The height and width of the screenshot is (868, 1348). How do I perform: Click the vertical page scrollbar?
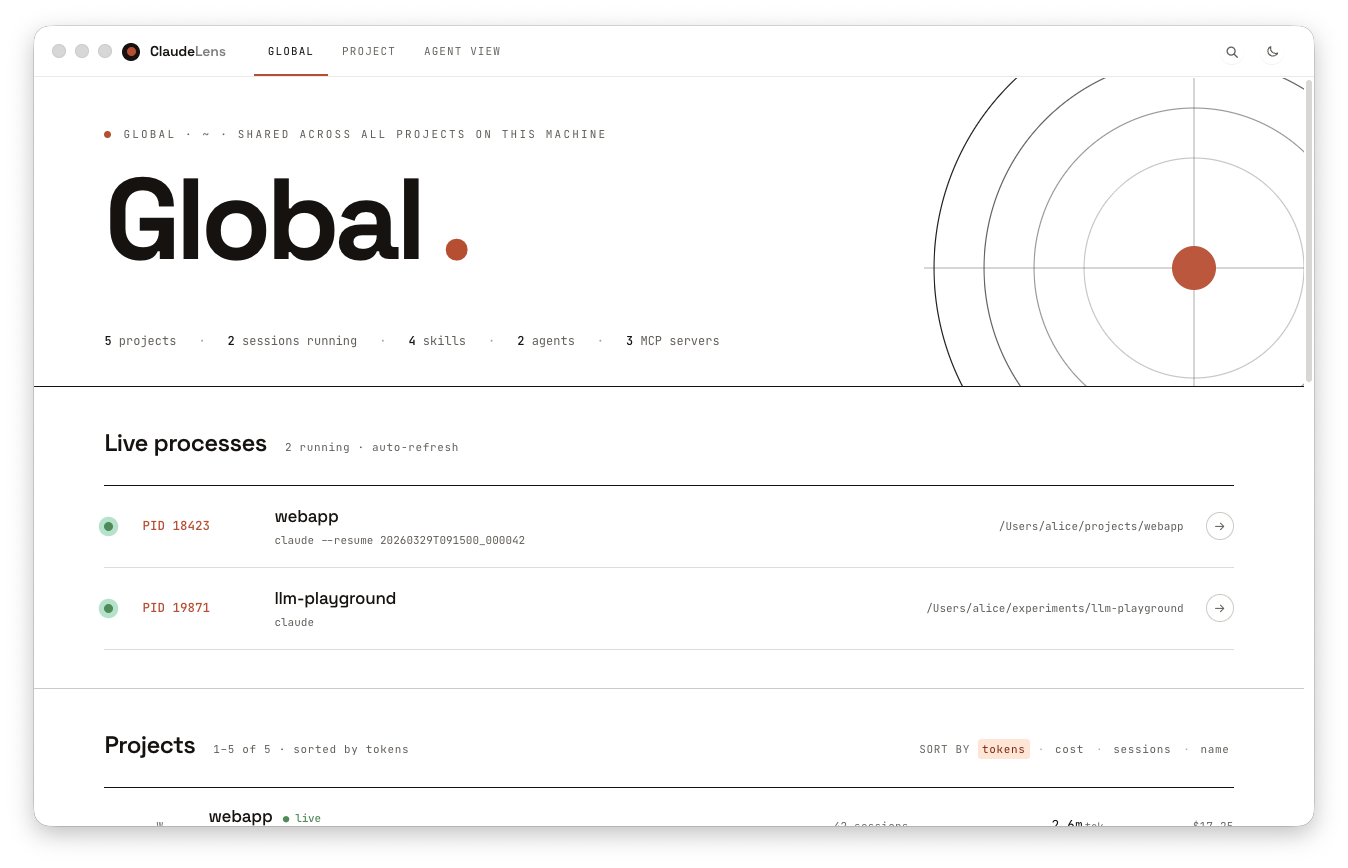(x=1309, y=231)
